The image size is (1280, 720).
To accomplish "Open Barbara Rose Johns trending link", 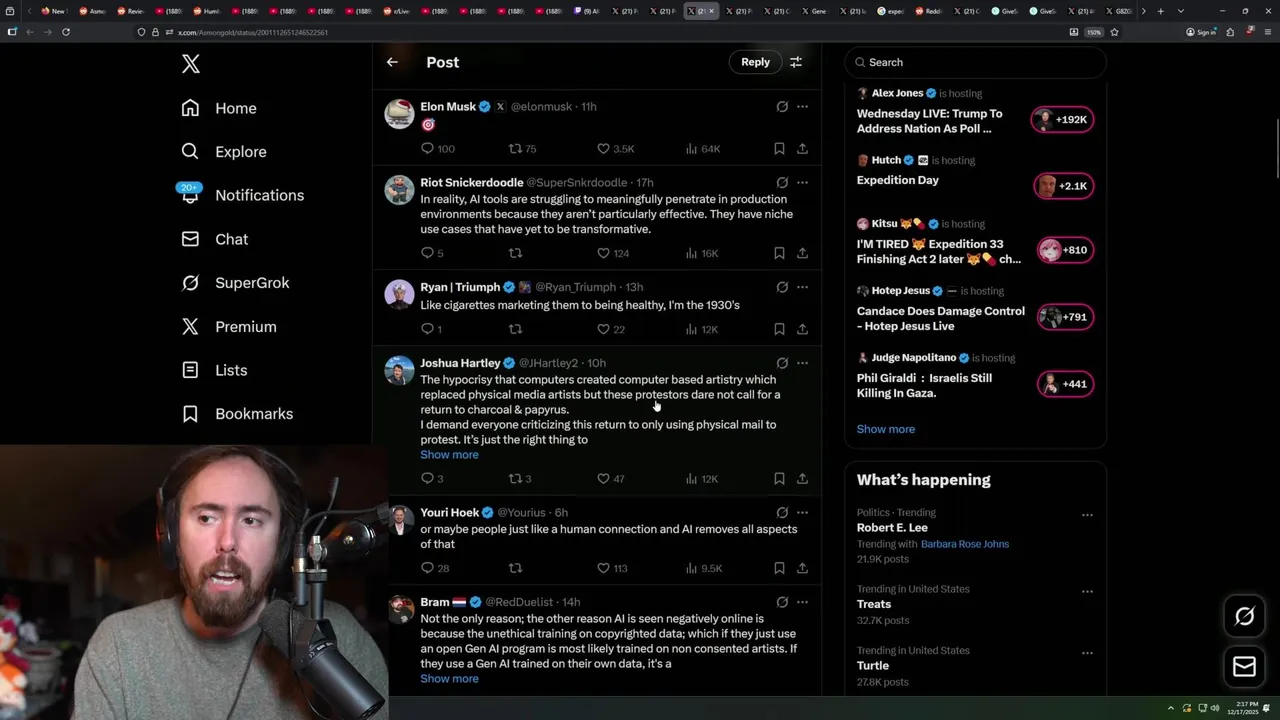I will pos(964,544).
